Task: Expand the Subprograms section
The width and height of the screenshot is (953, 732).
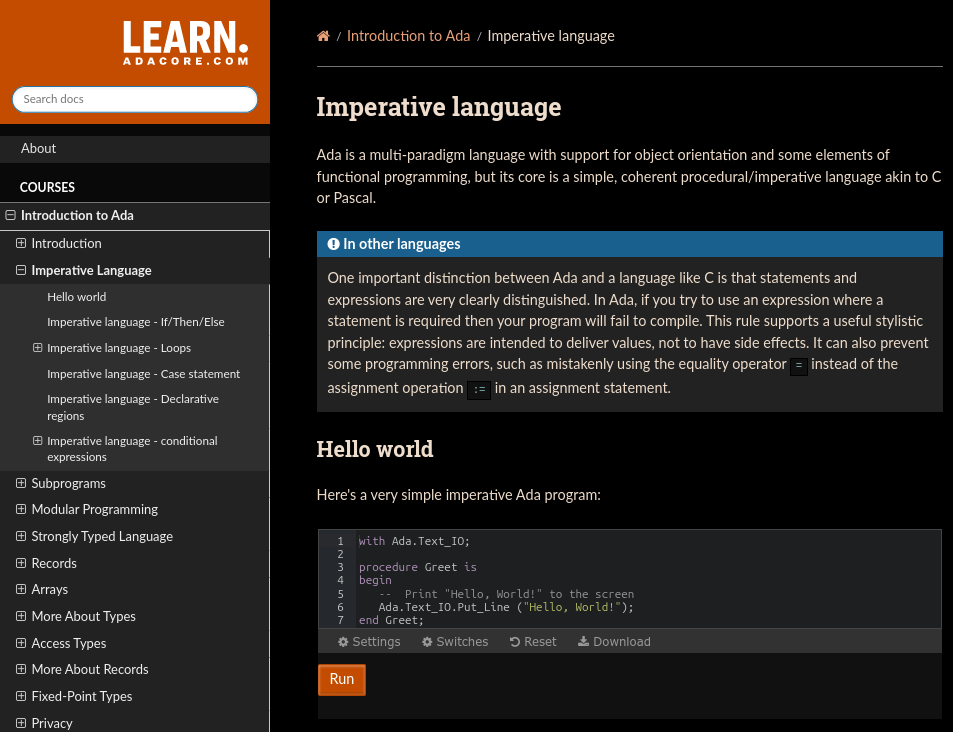Action: coord(21,483)
